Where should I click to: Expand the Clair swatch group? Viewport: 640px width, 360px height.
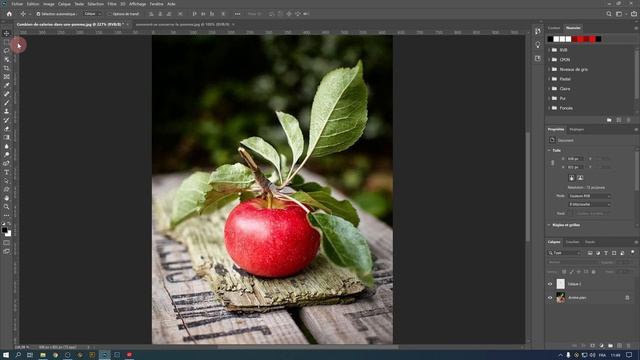[549, 89]
